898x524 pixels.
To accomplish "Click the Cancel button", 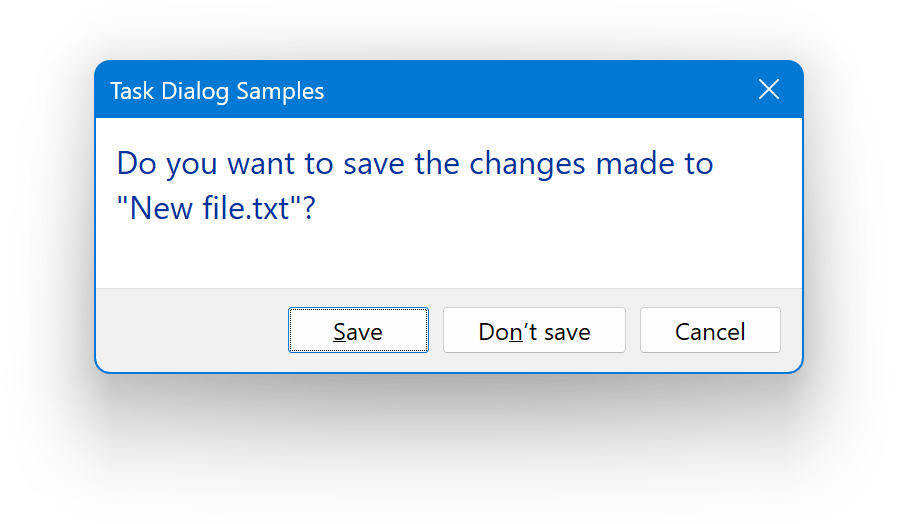I will [x=710, y=331].
